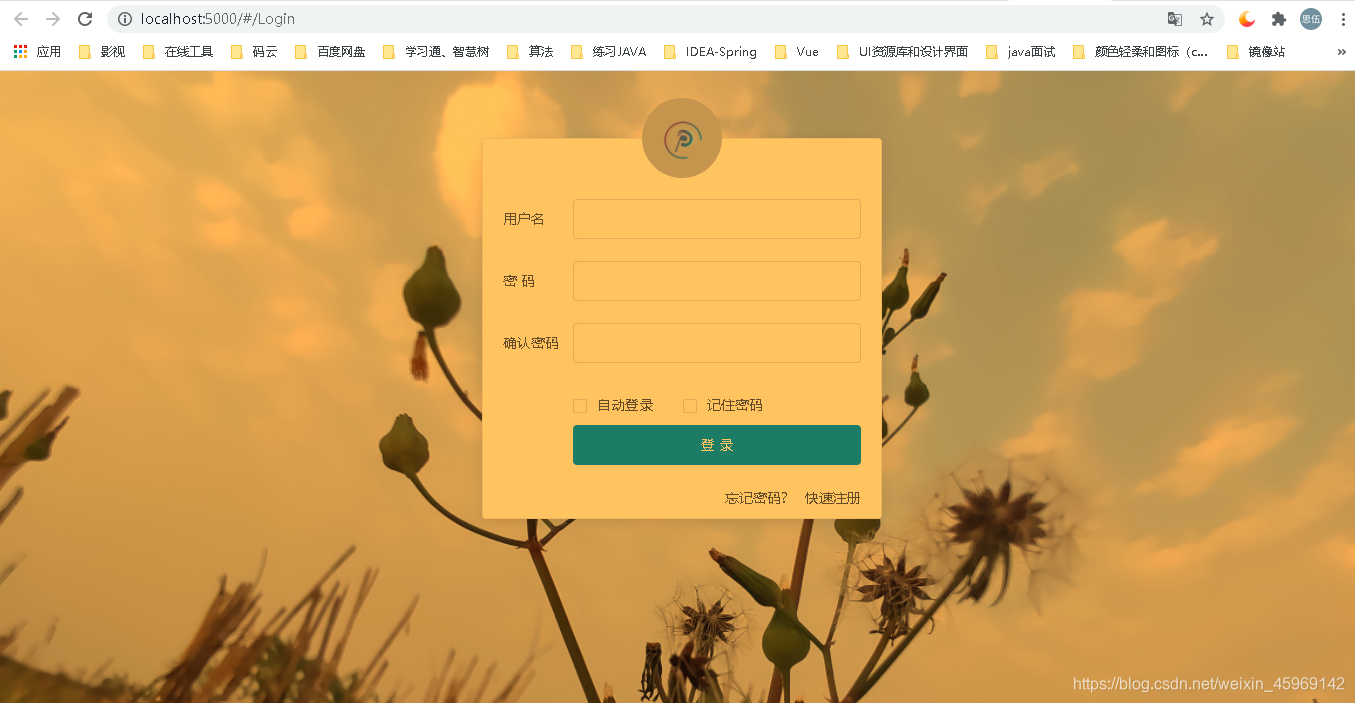Click the browser back arrow
Image resolution: width=1355 pixels, height=703 pixels.
pos(21,19)
